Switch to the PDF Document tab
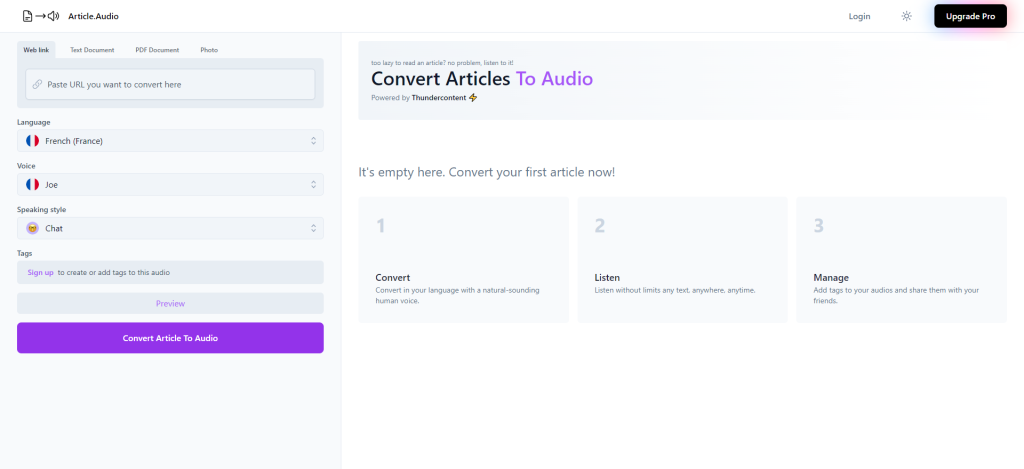The image size is (1024, 469). click(157, 50)
